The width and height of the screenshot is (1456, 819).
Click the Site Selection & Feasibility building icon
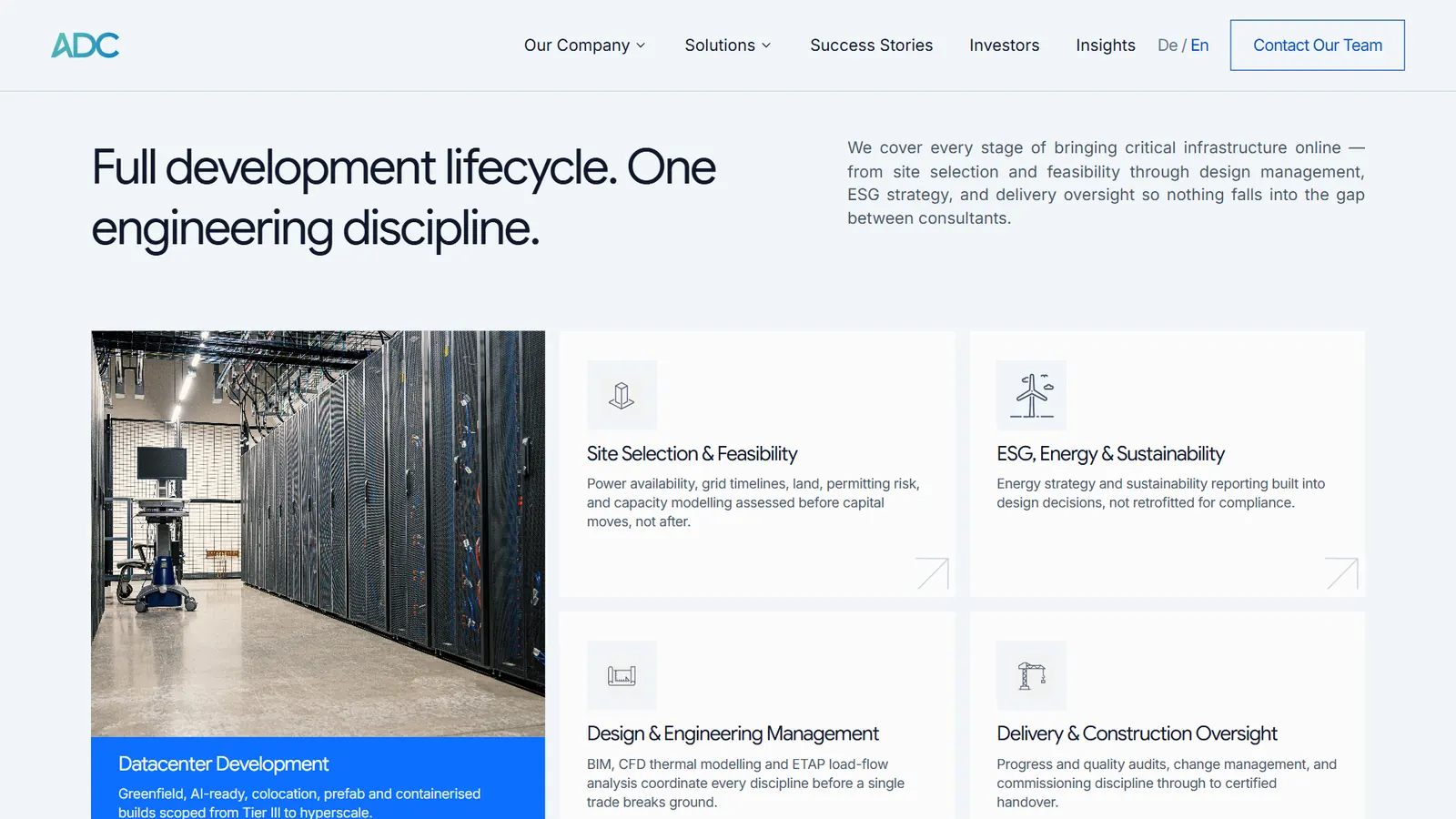(x=622, y=395)
